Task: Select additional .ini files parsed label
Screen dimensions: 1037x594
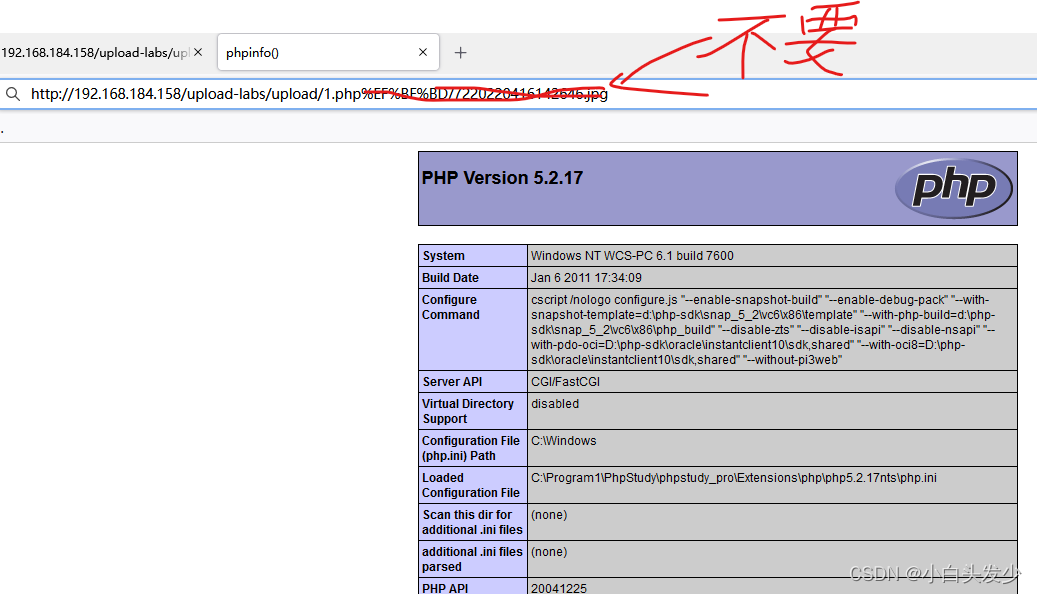Action: (x=472, y=559)
